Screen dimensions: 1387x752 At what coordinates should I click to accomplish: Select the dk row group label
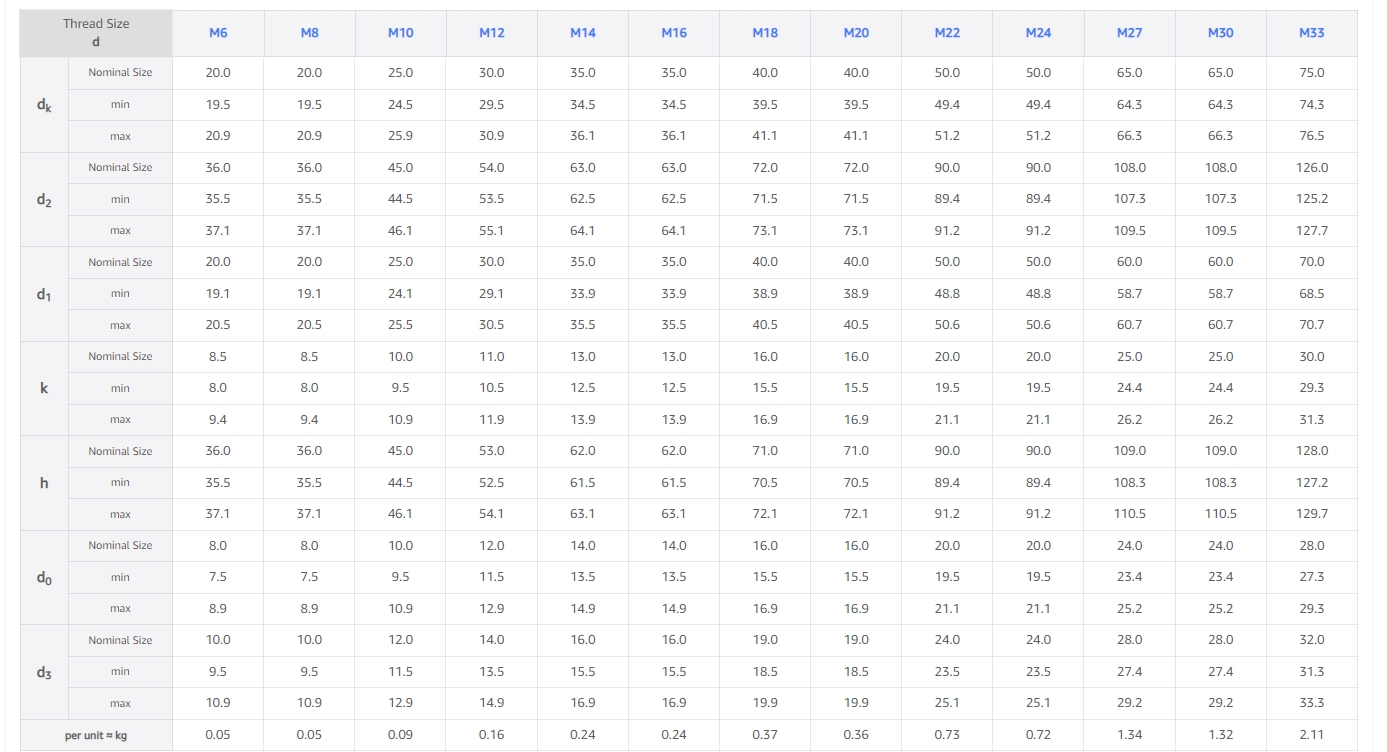pyautogui.click(x=44, y=105)
